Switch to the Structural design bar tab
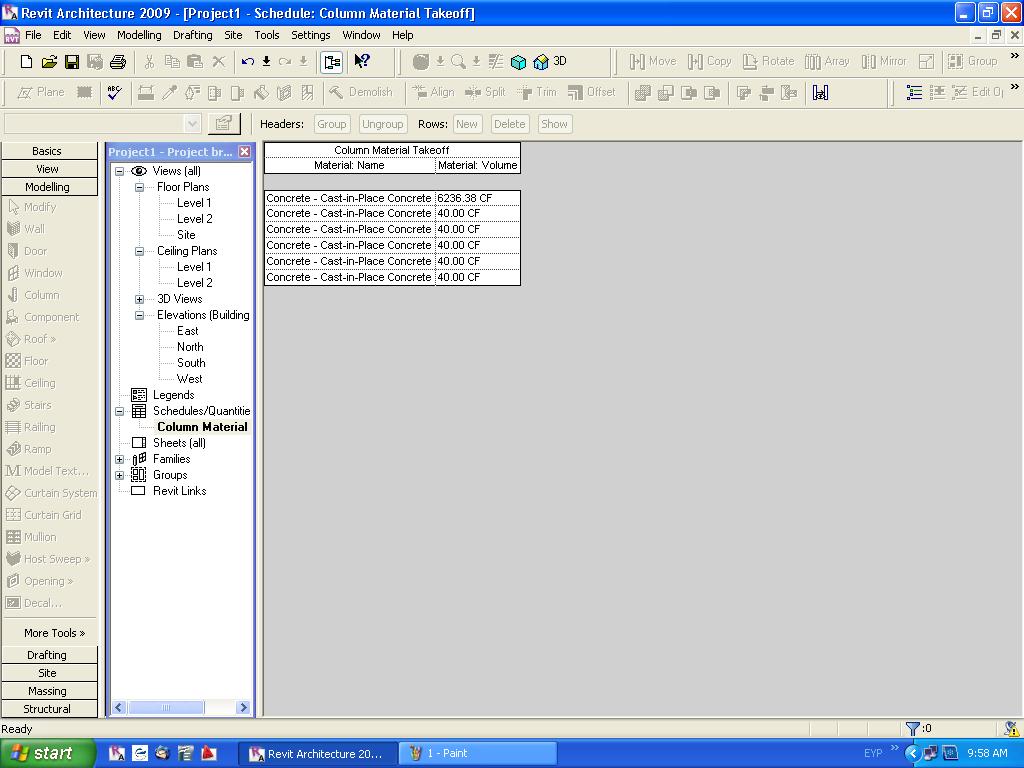 coord(47,709)
